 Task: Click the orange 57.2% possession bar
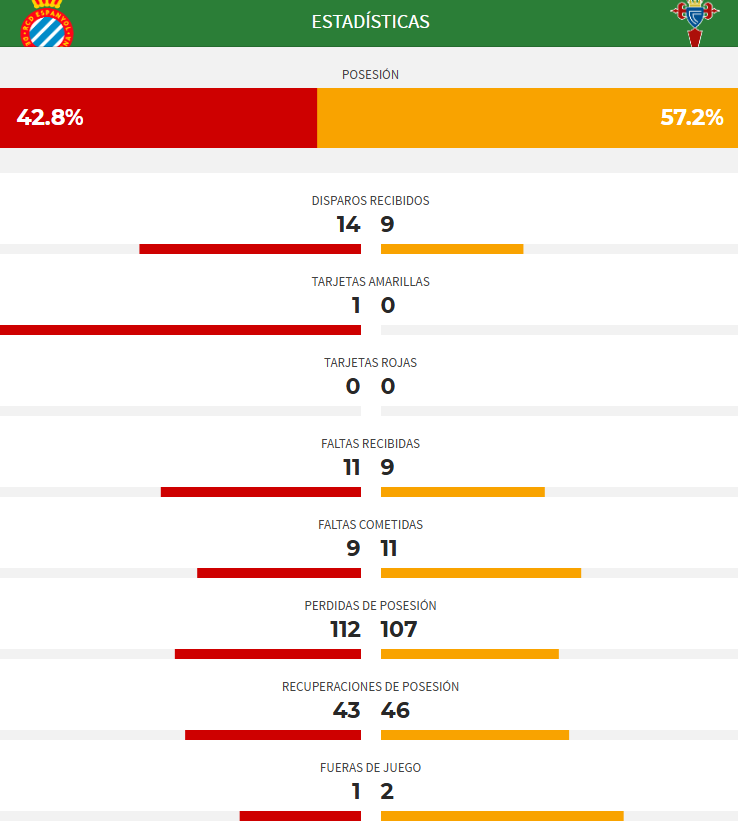[x=527, y=118]
